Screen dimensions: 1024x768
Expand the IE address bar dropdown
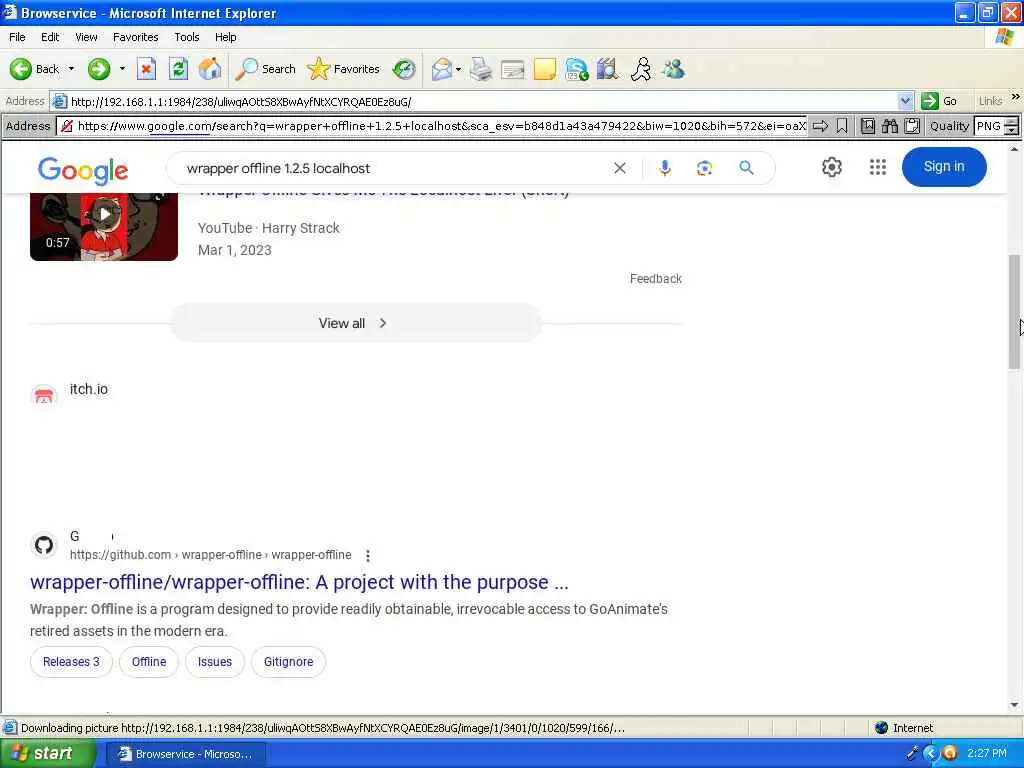[x=905, y=101]
